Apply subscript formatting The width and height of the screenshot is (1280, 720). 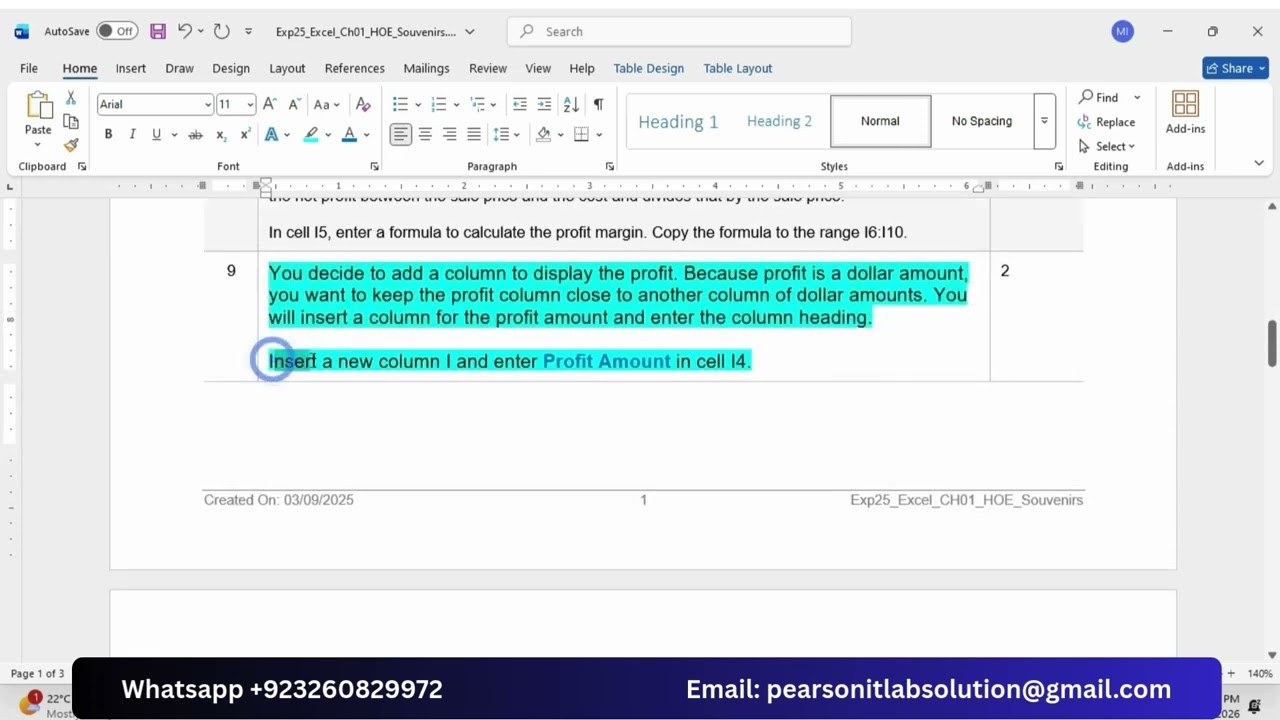[x=221, y=134]
